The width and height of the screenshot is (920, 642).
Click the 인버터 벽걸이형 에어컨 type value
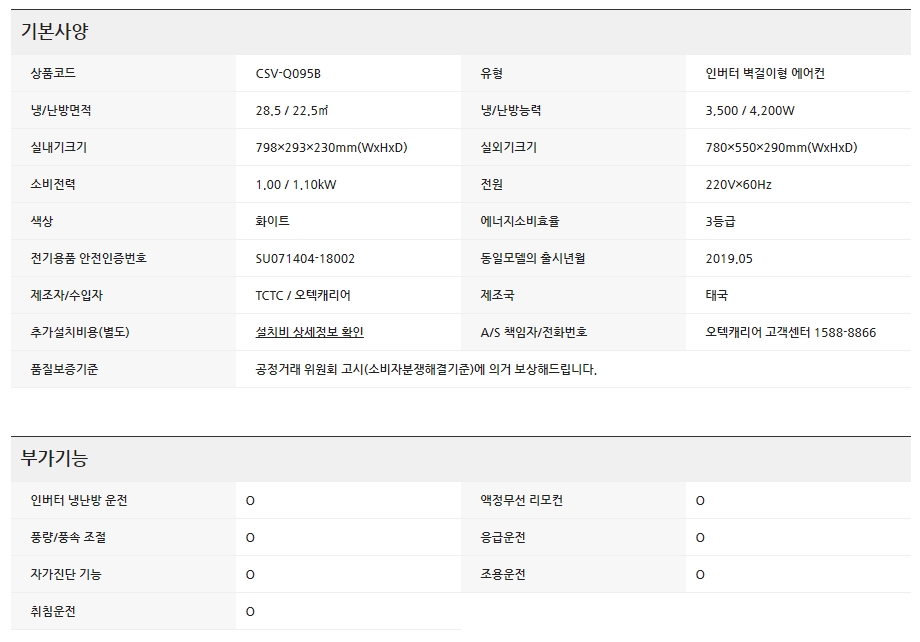coord(764,73)
